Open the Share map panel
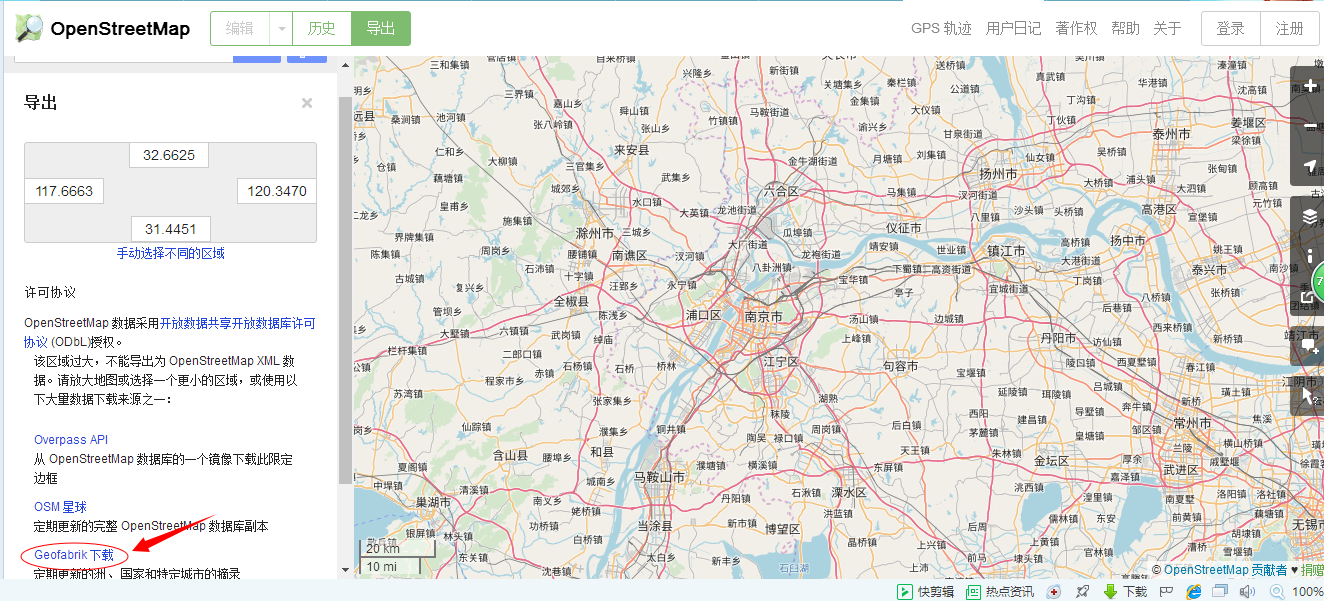Image resolution: width=1324 pixels, height=601 pixels. tap(1310, 297)
